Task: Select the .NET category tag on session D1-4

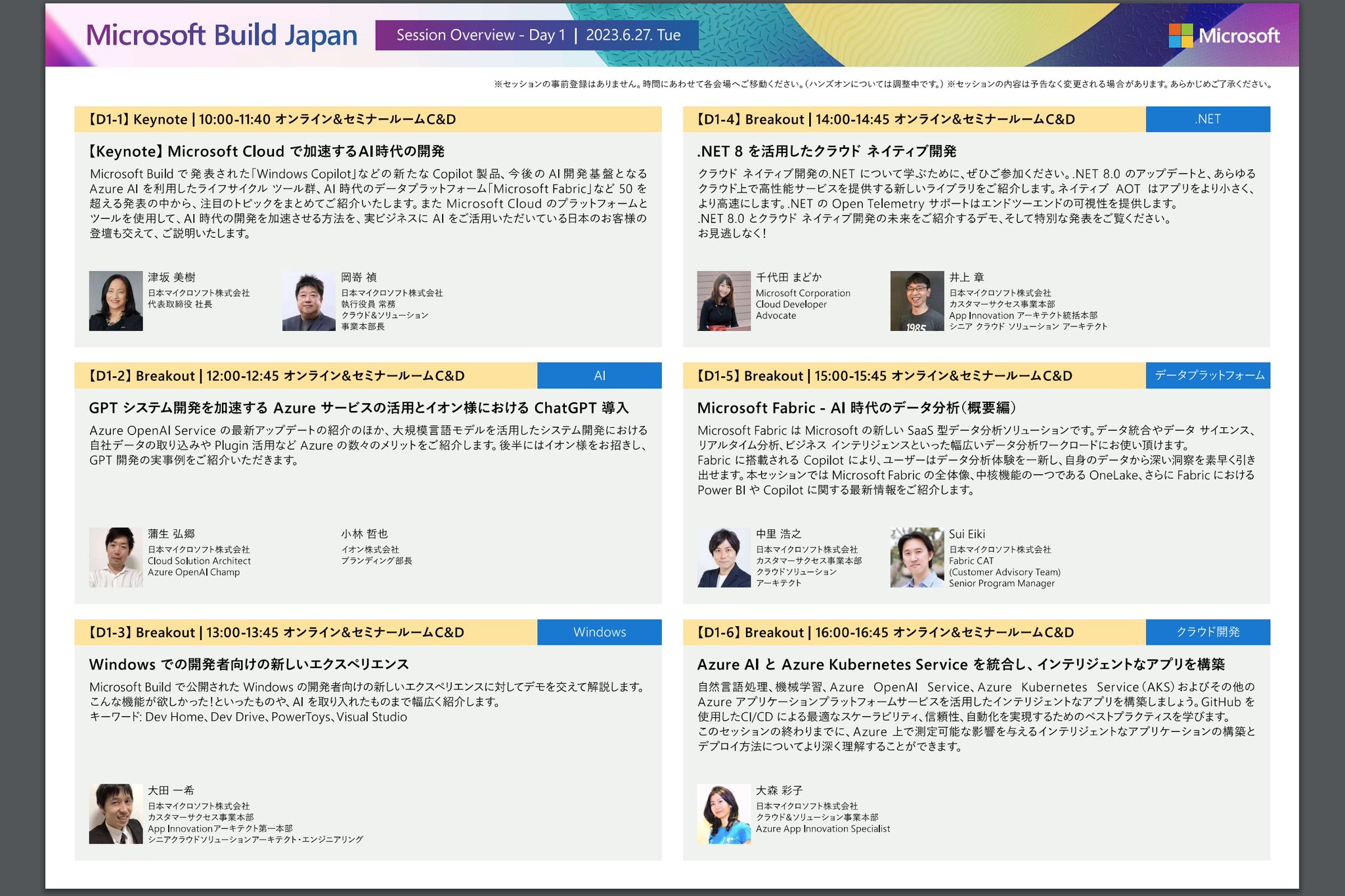Action: point(1207,119)
